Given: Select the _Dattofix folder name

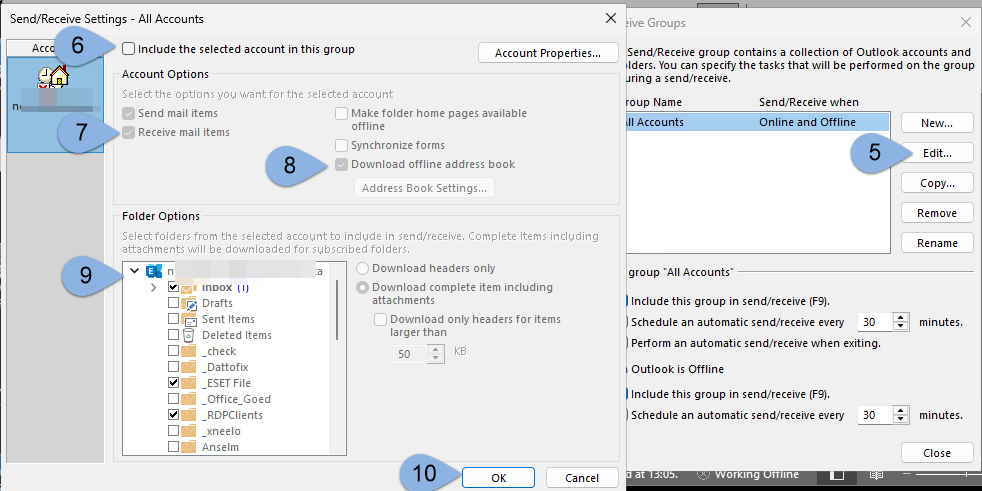Looking at the screenshot, I should pos(225,367).
